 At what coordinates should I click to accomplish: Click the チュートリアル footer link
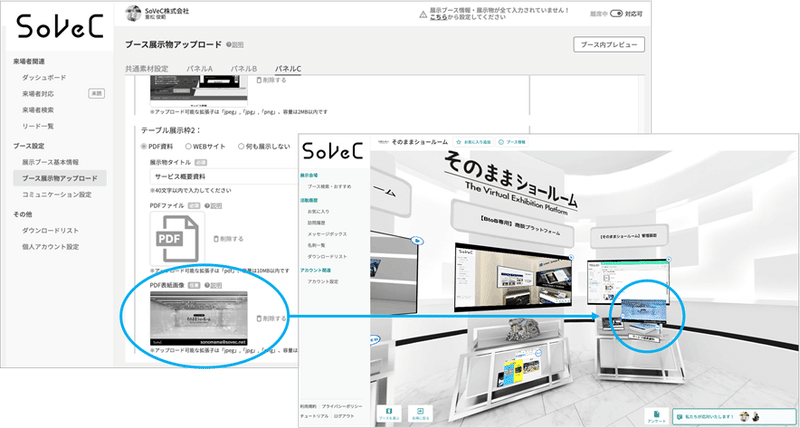tap(316, 416)
